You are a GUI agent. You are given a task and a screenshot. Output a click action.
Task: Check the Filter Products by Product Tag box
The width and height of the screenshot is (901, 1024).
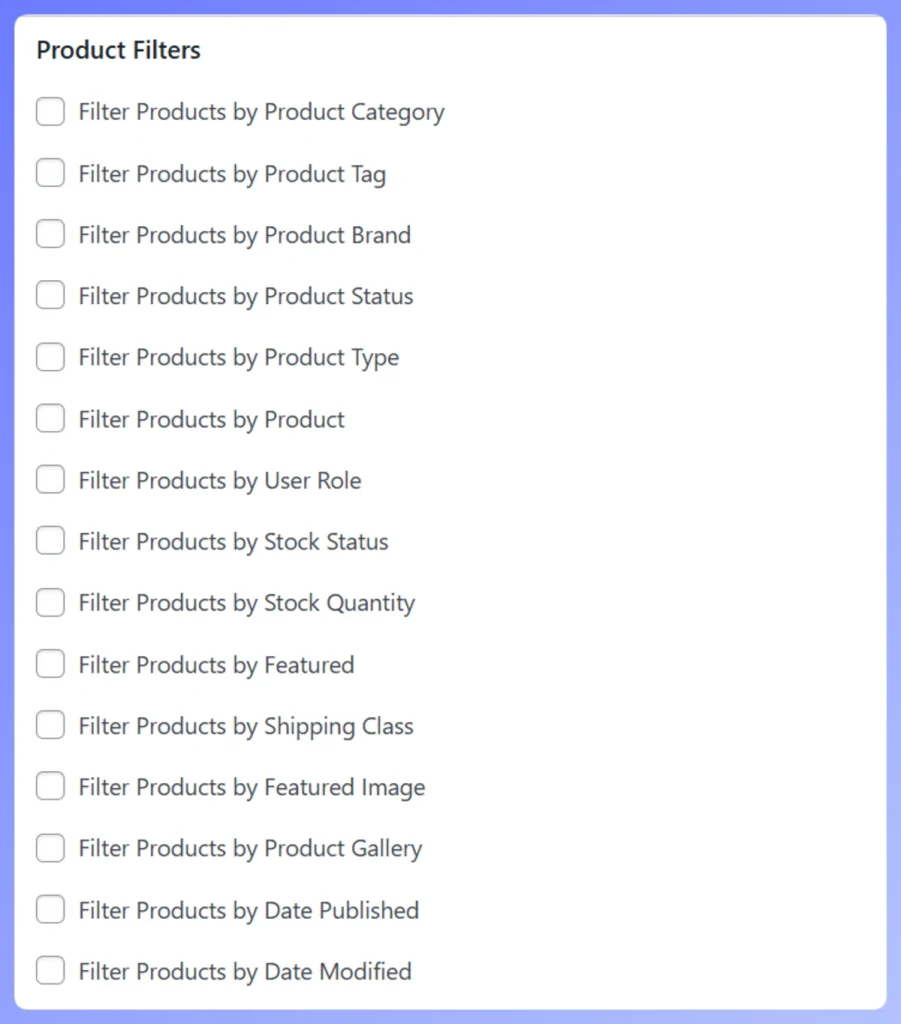(x=50, y=173)
